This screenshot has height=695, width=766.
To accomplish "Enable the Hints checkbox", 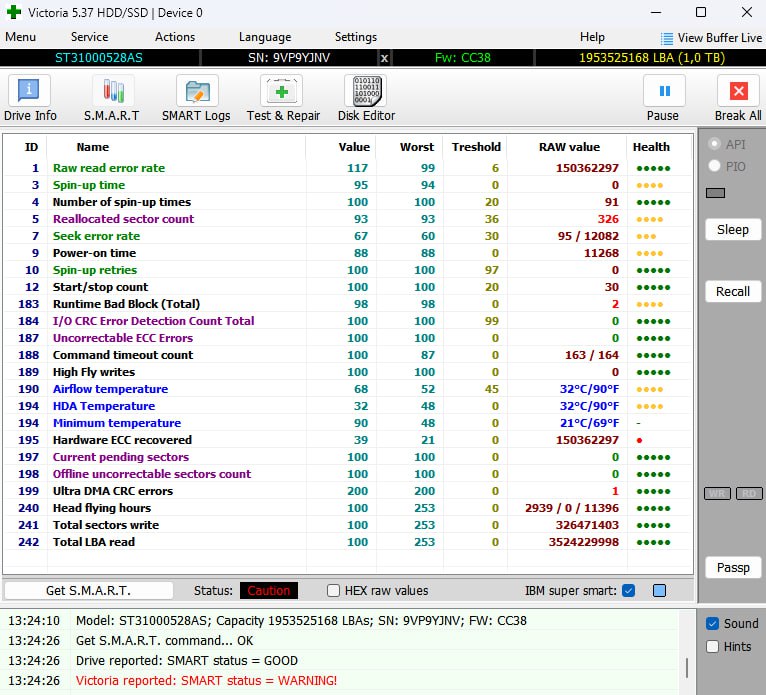I will 712,646.
